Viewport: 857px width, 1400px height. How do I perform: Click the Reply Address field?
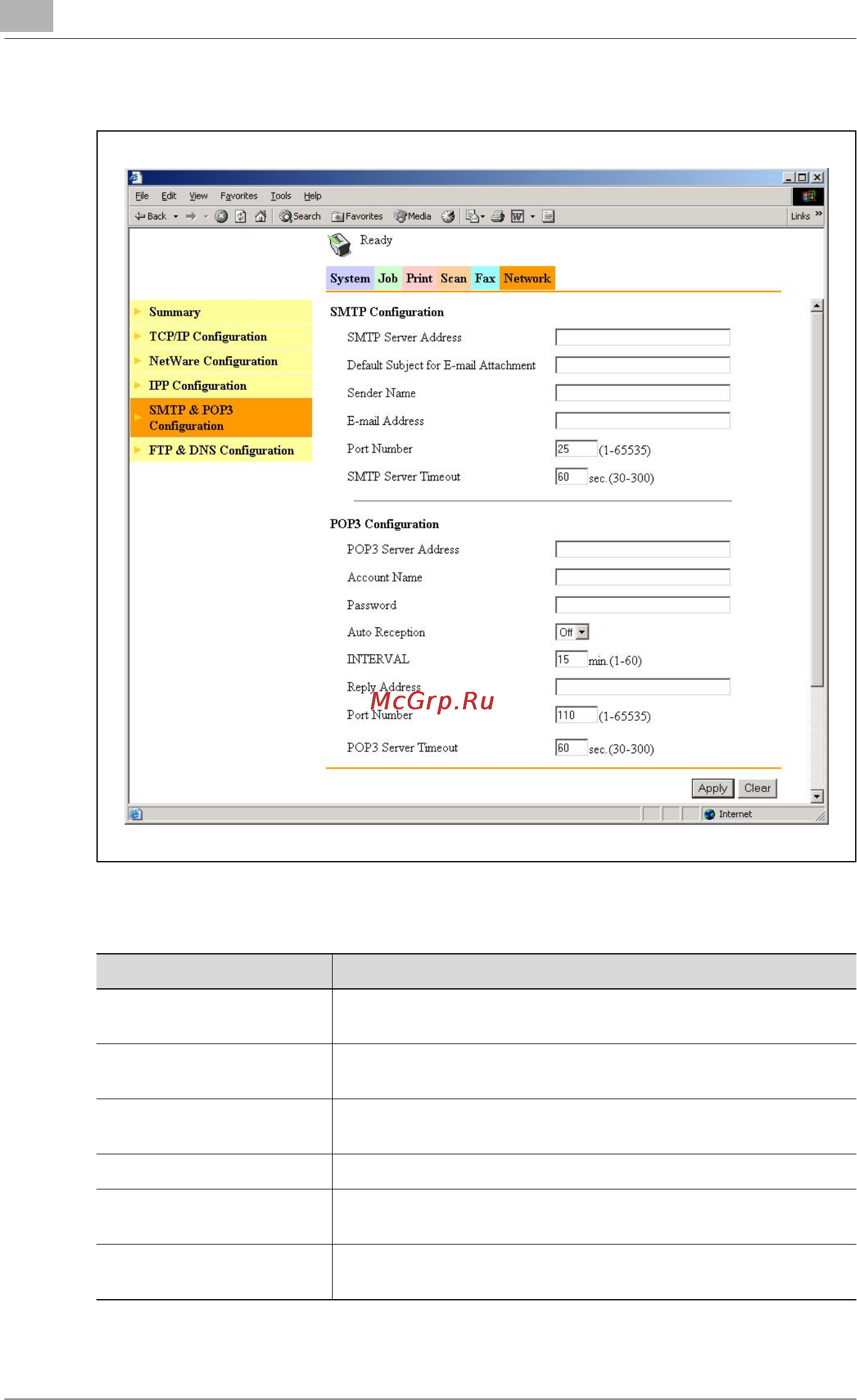[643, 687]
